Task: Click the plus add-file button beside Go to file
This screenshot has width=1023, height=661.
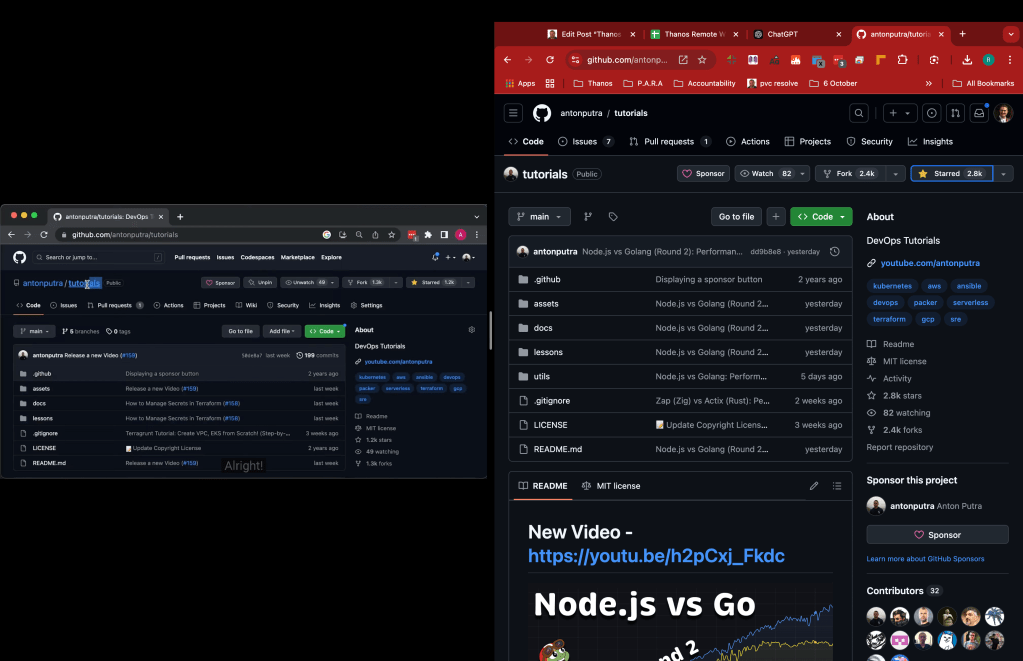Action: [776, 217]
